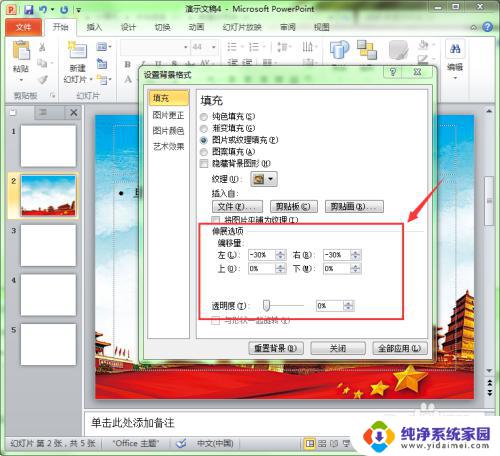Open the 设计 ribbon tab
This screenshot has height=456, width=500.
pyautogui.click(x=128, y=27)
